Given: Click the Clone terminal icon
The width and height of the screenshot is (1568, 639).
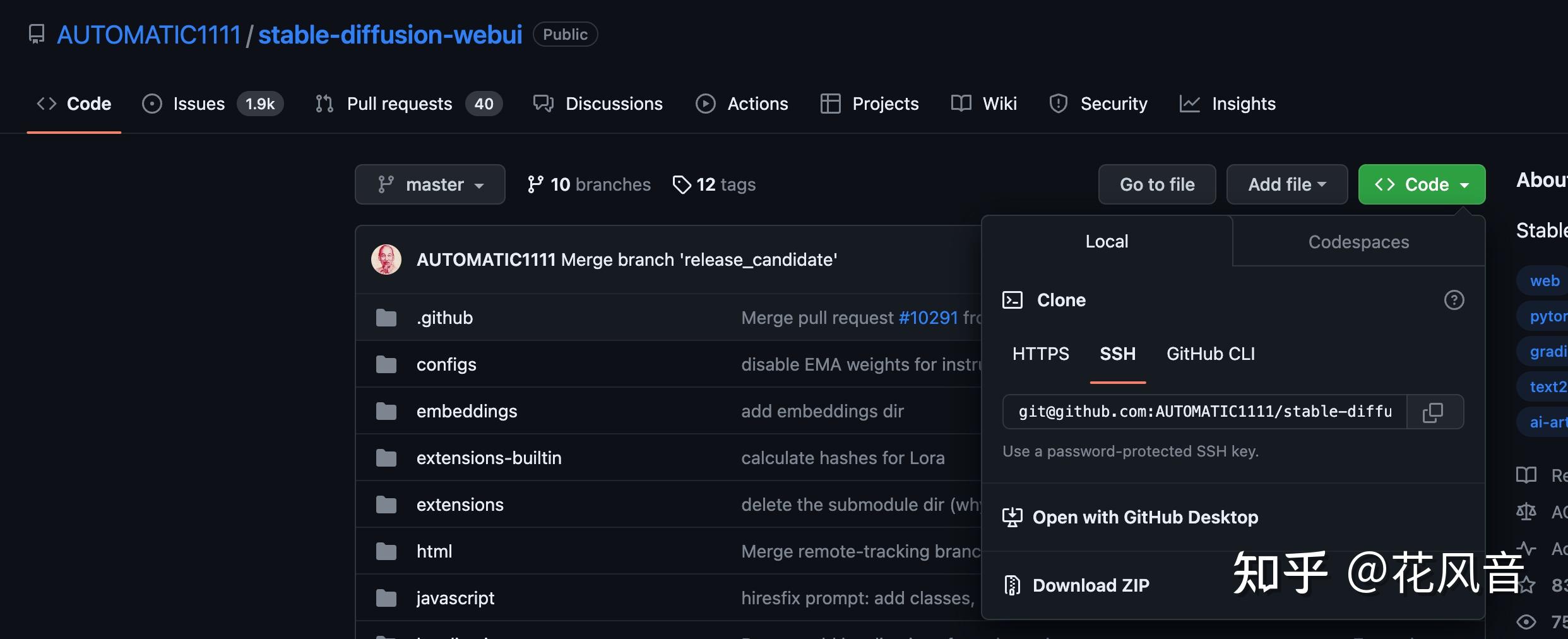Looking at the screenshot, I should [1013, 300].
